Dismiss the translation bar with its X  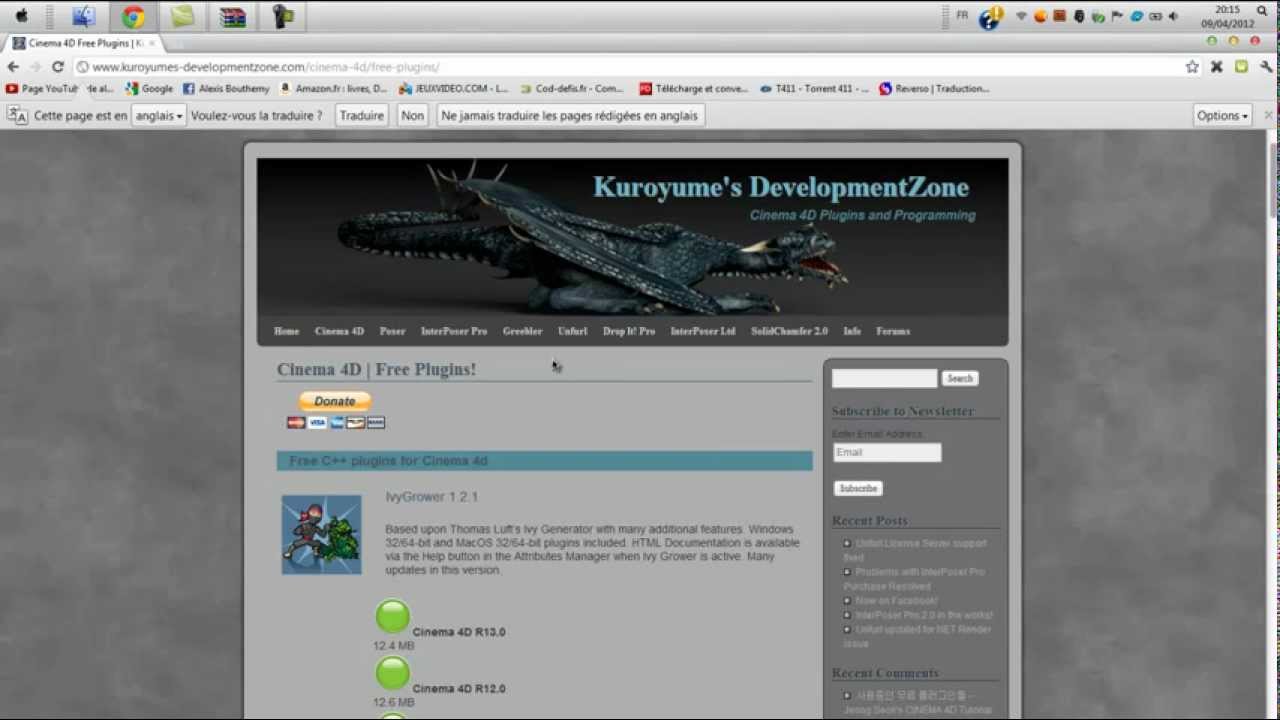[x=1268, y=116]
